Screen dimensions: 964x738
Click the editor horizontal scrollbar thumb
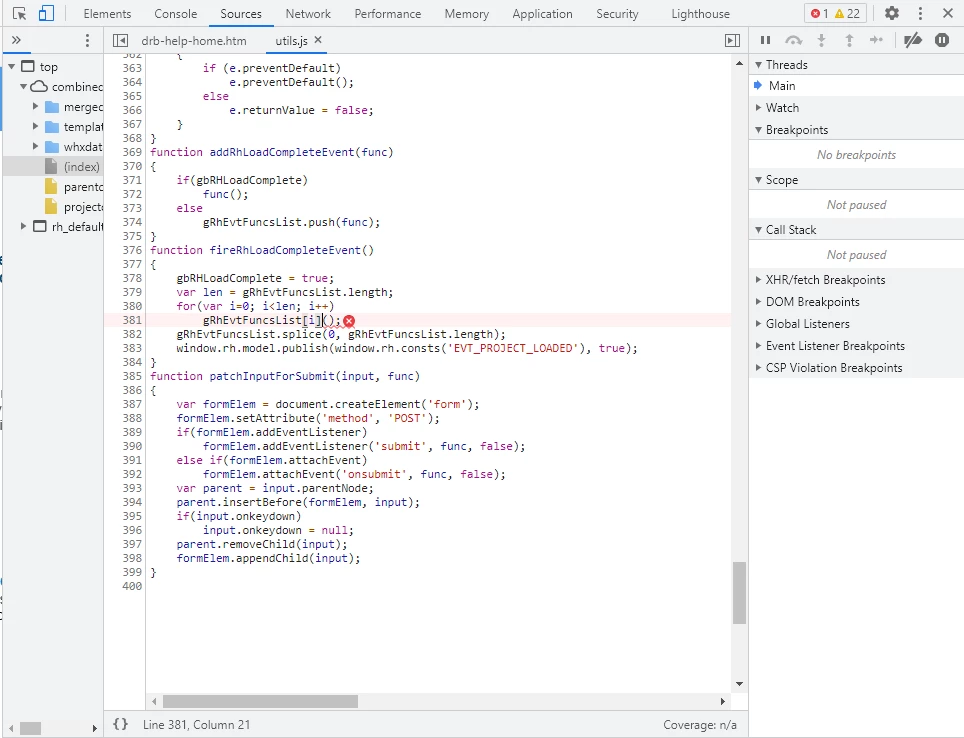pos(260,701)
